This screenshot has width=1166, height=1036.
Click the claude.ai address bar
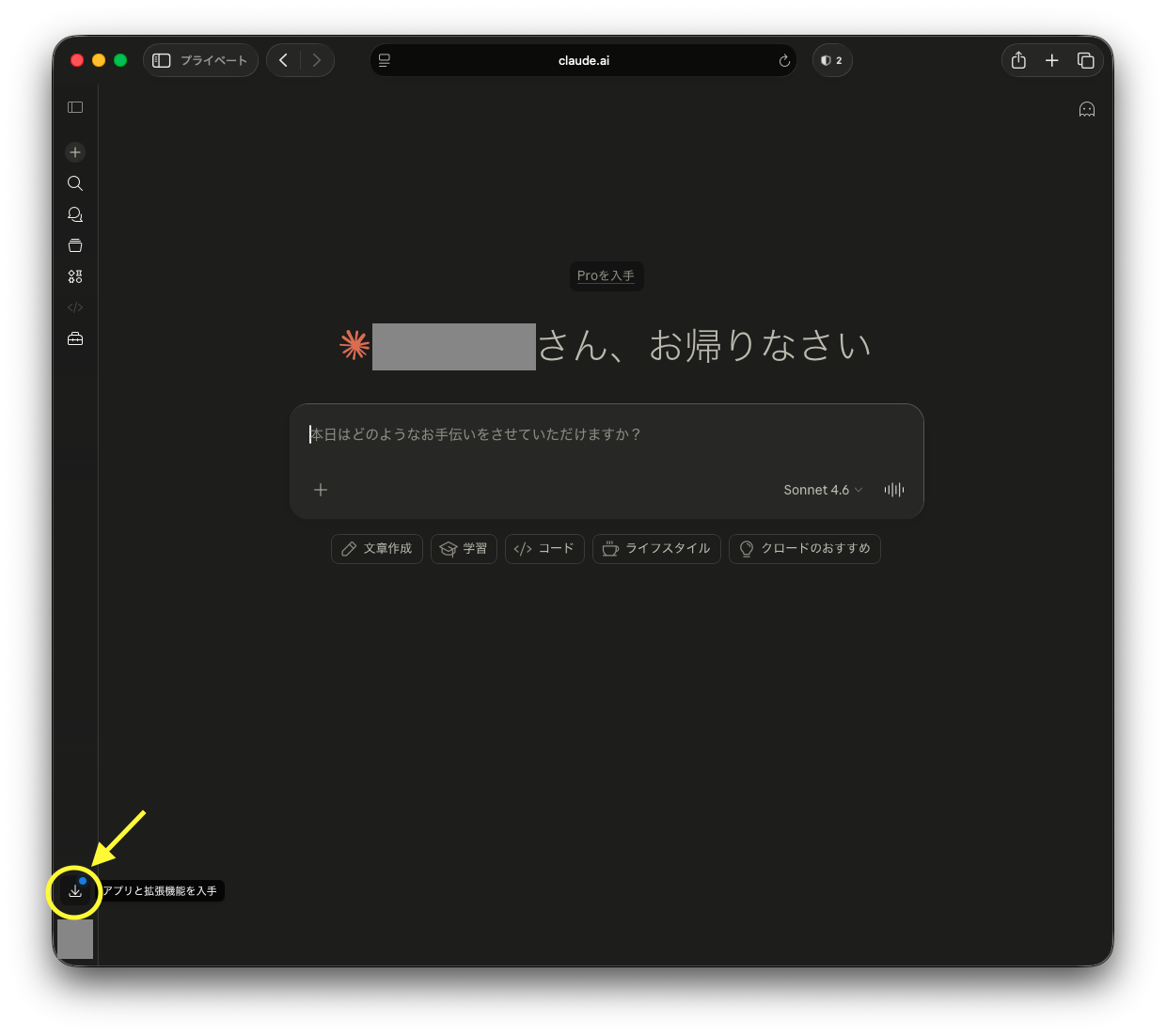(583, 60)
